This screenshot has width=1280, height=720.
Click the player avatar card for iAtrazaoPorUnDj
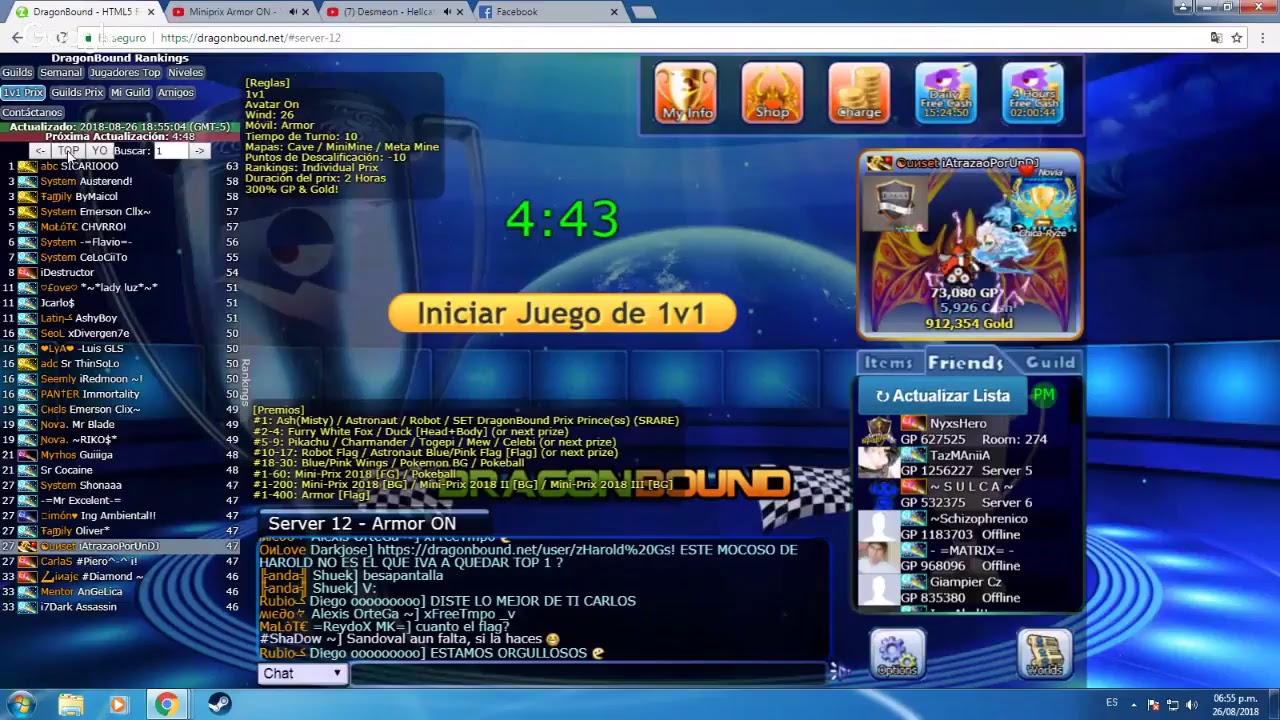969,245
